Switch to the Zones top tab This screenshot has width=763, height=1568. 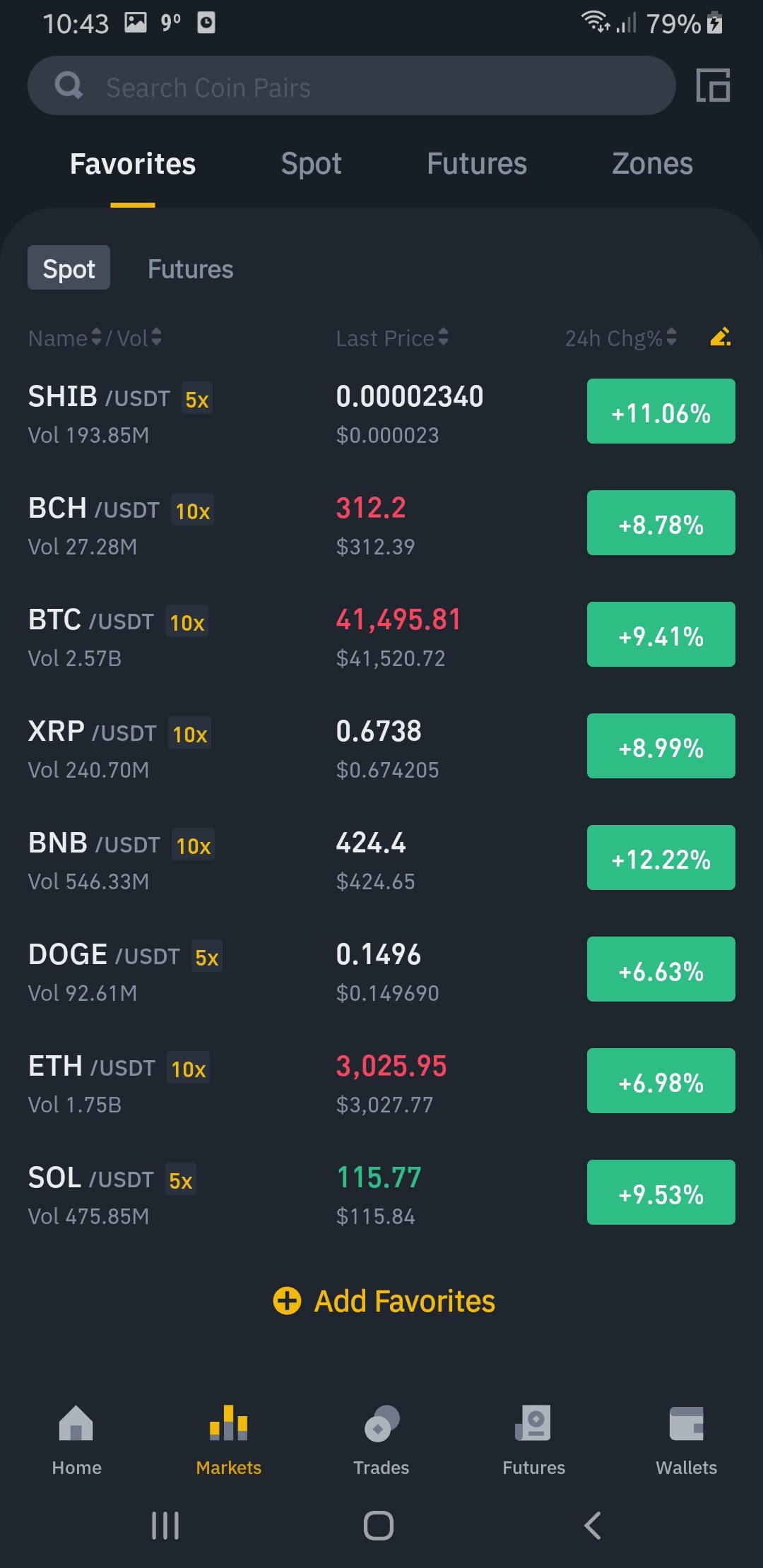652,164
